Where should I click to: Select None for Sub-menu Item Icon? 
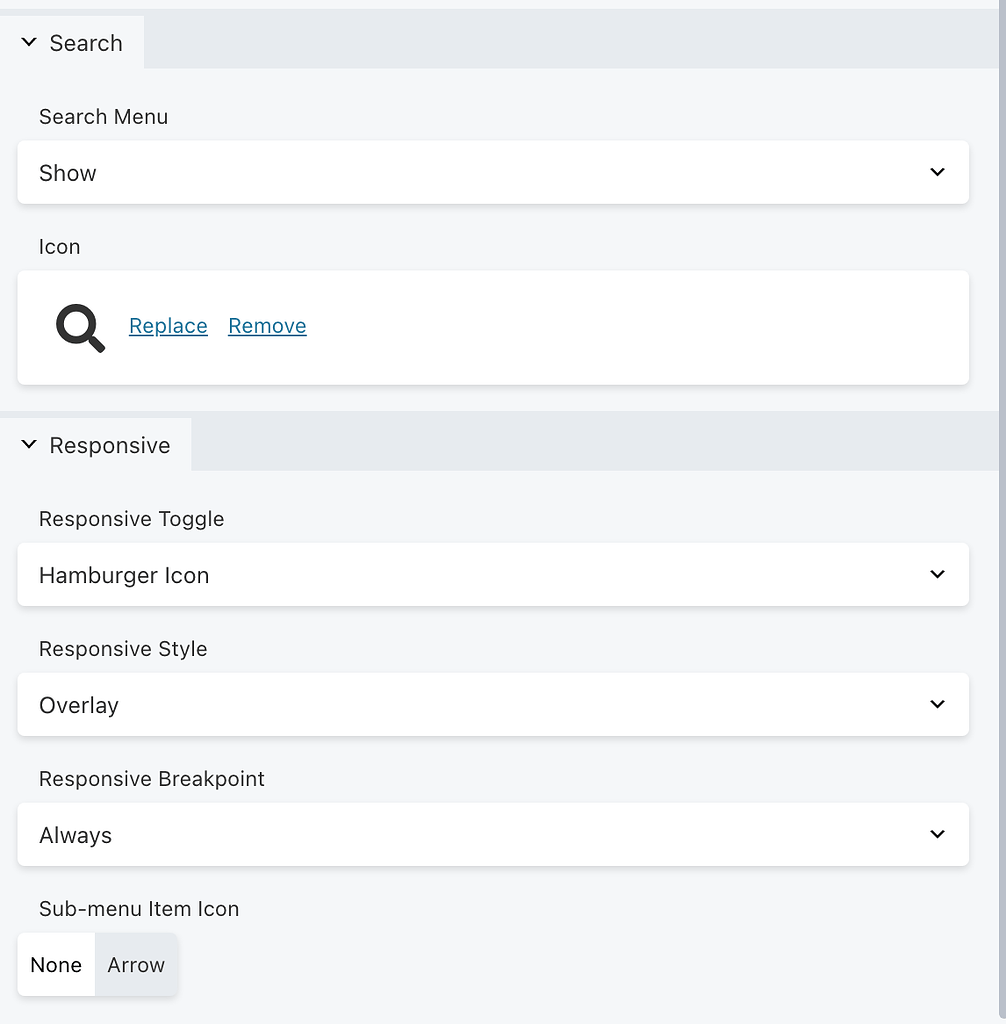pos(55,964)
